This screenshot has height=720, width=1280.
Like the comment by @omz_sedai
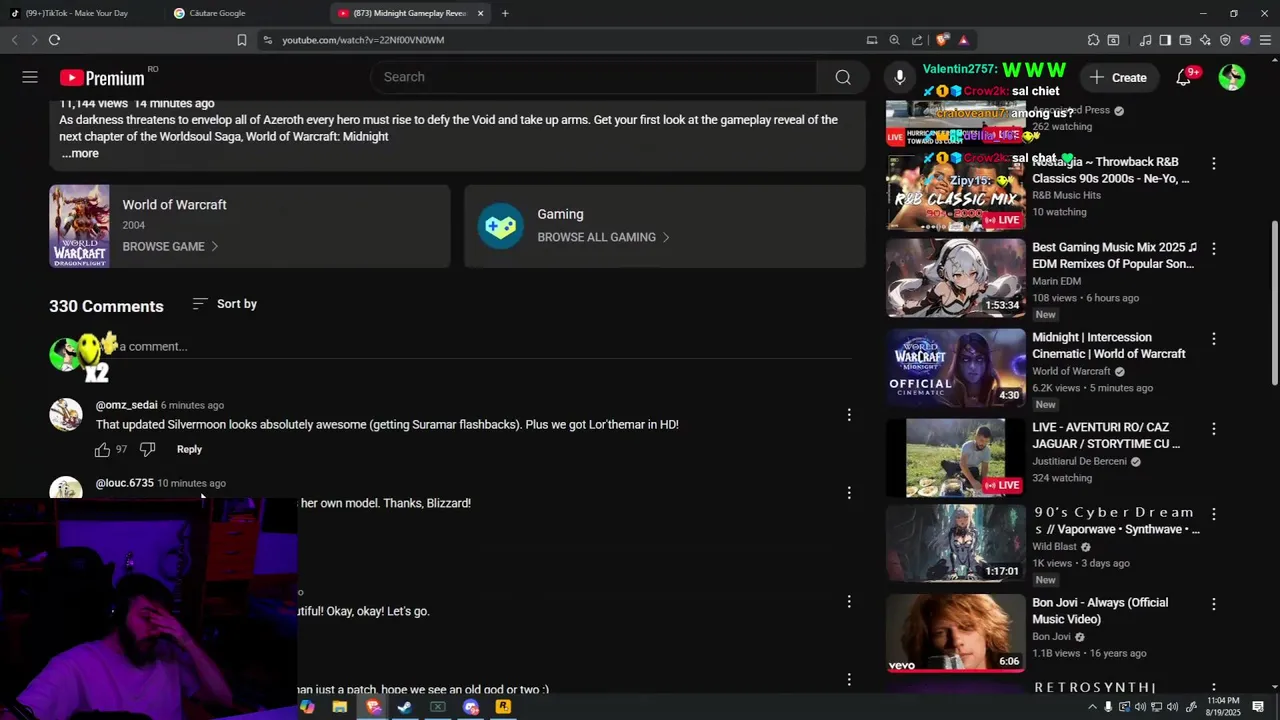[x=102, y=450]
